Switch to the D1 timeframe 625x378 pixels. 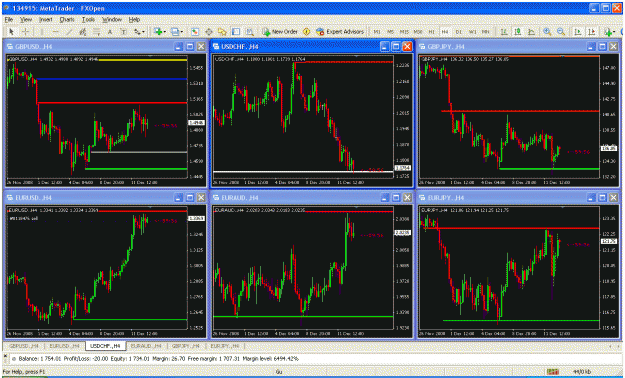(x=459, y=32)
